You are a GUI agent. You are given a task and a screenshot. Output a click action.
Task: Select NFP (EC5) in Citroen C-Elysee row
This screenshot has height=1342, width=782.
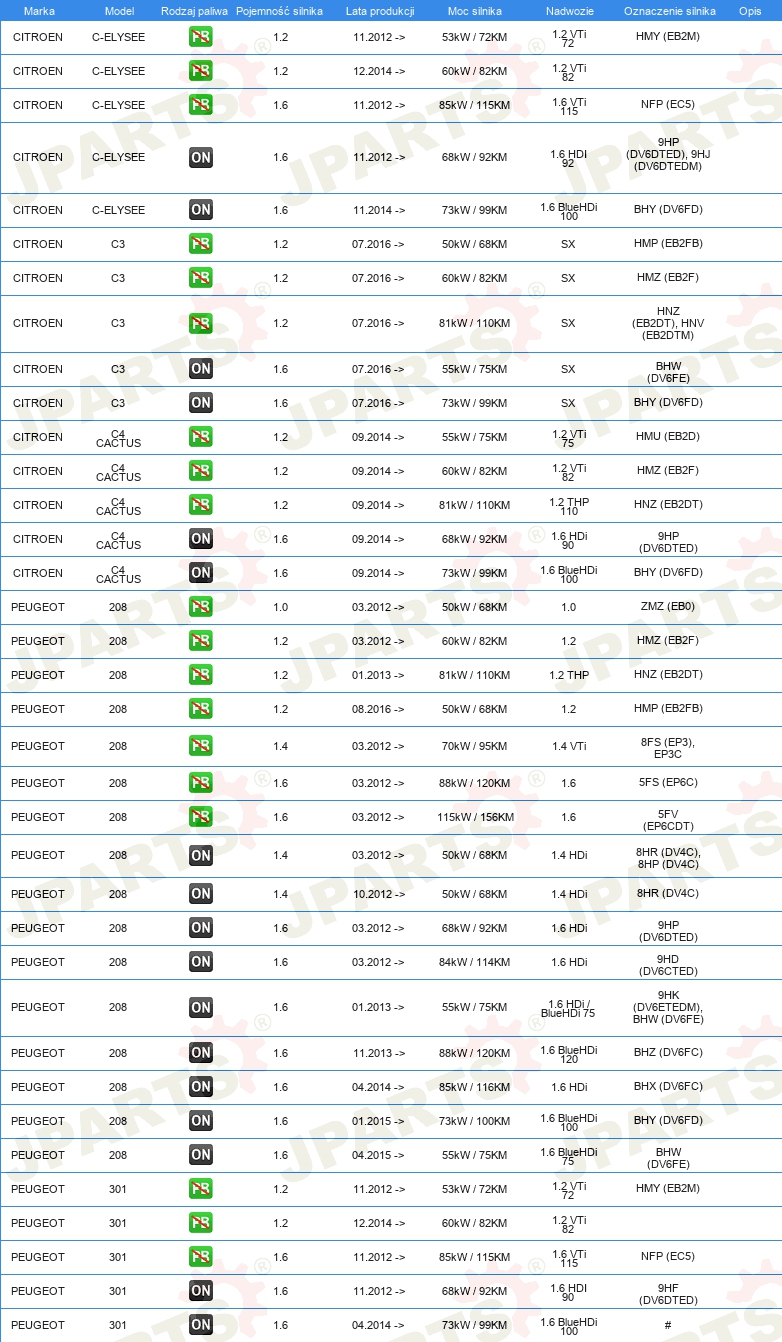click(x=668, y=104)
